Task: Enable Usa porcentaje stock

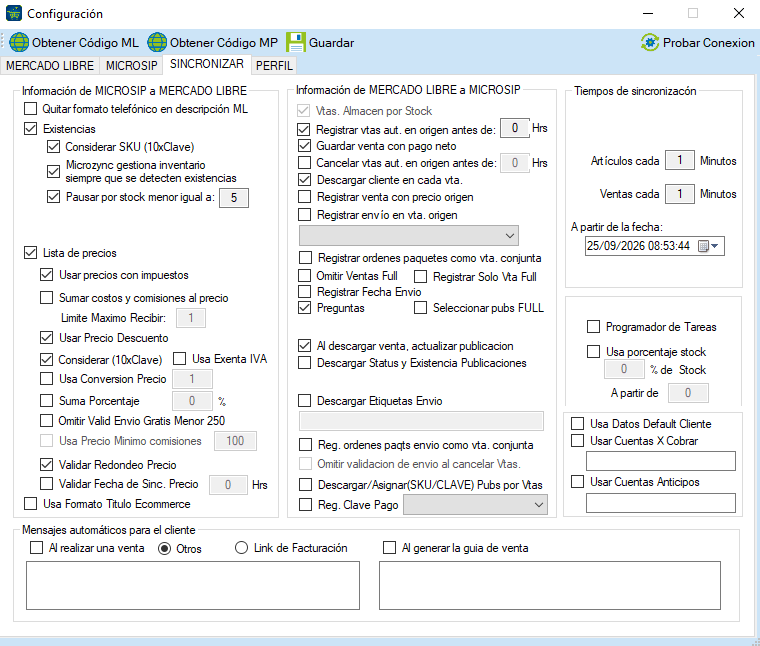Action: tap(594, 351)
